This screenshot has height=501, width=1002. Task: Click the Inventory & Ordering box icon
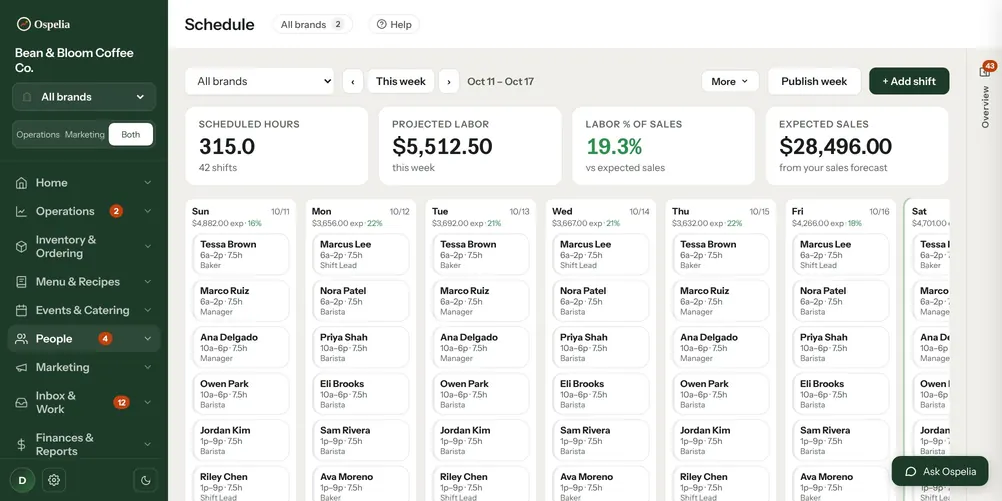pos(21,247)
